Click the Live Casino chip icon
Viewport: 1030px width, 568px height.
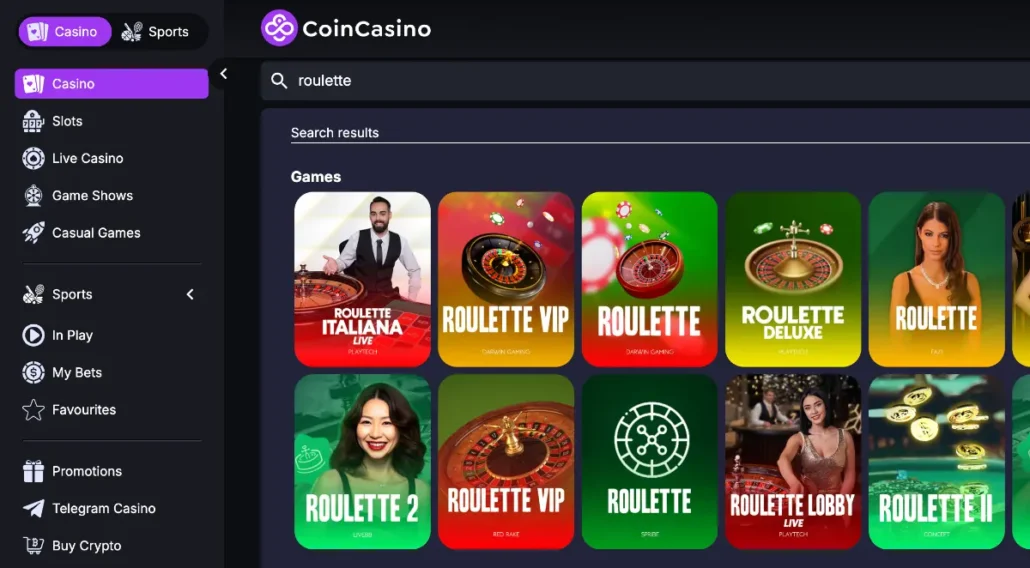(x=33, y=158)
